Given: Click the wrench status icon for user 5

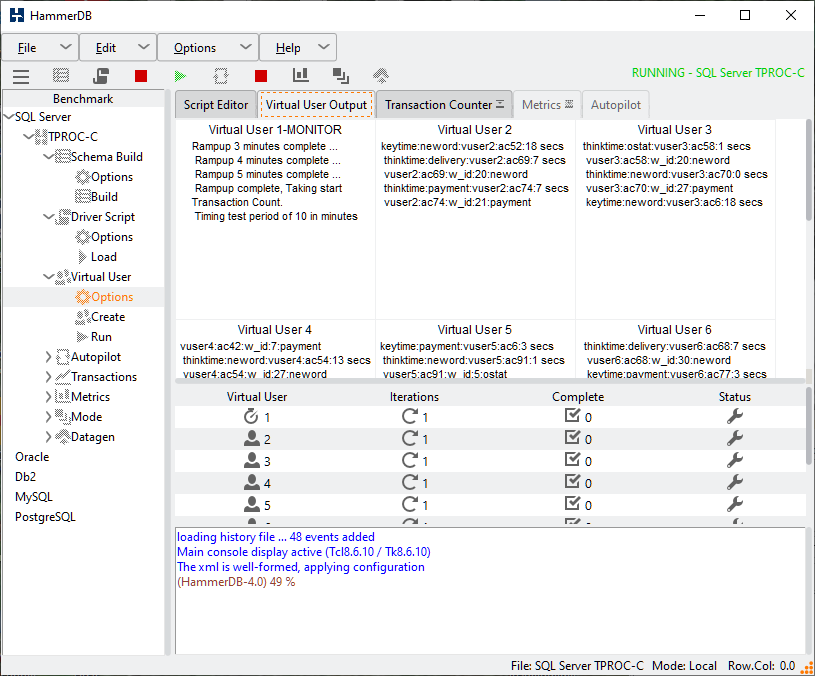Looking at the screenshot, I should point(734,504).
